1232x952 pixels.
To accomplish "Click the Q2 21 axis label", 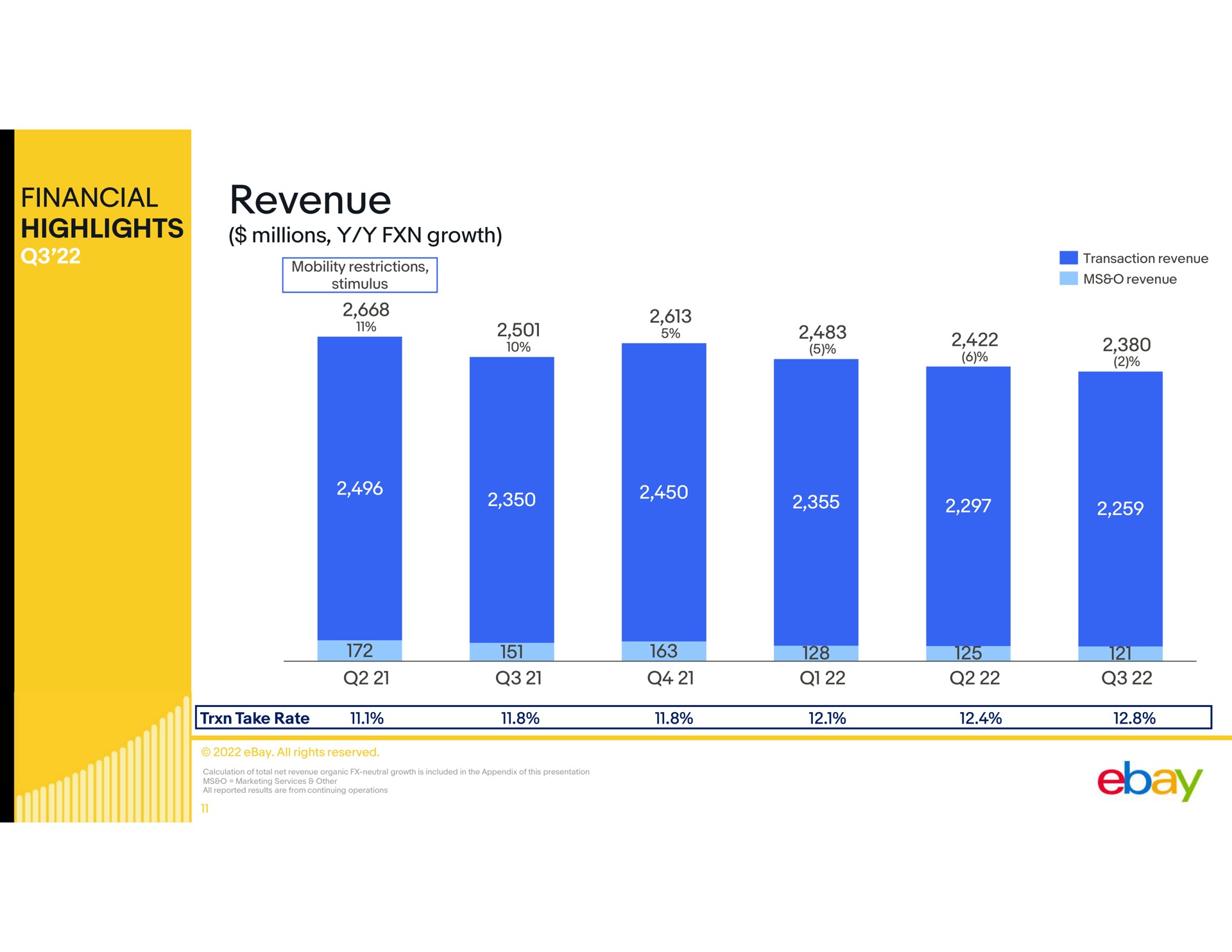I will pyautogui.click(x=366, y=678).
